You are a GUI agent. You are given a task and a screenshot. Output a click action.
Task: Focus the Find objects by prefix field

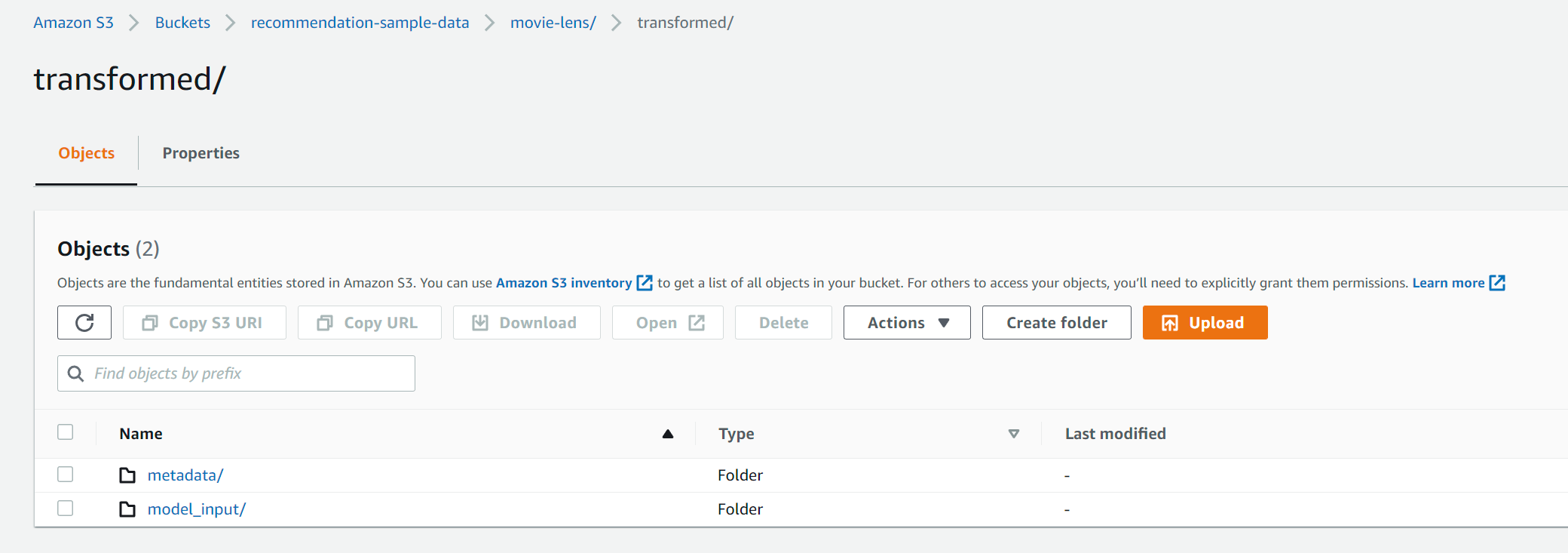tap(249, 373)
